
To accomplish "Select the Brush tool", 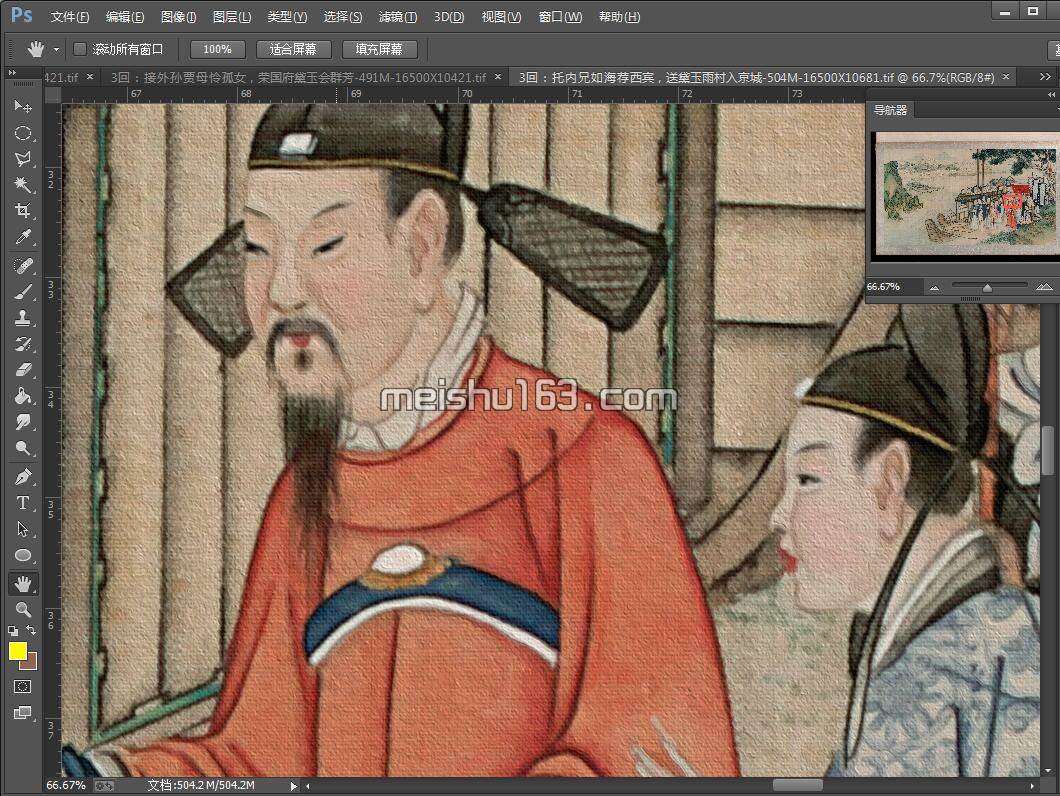I will point(22,292).
